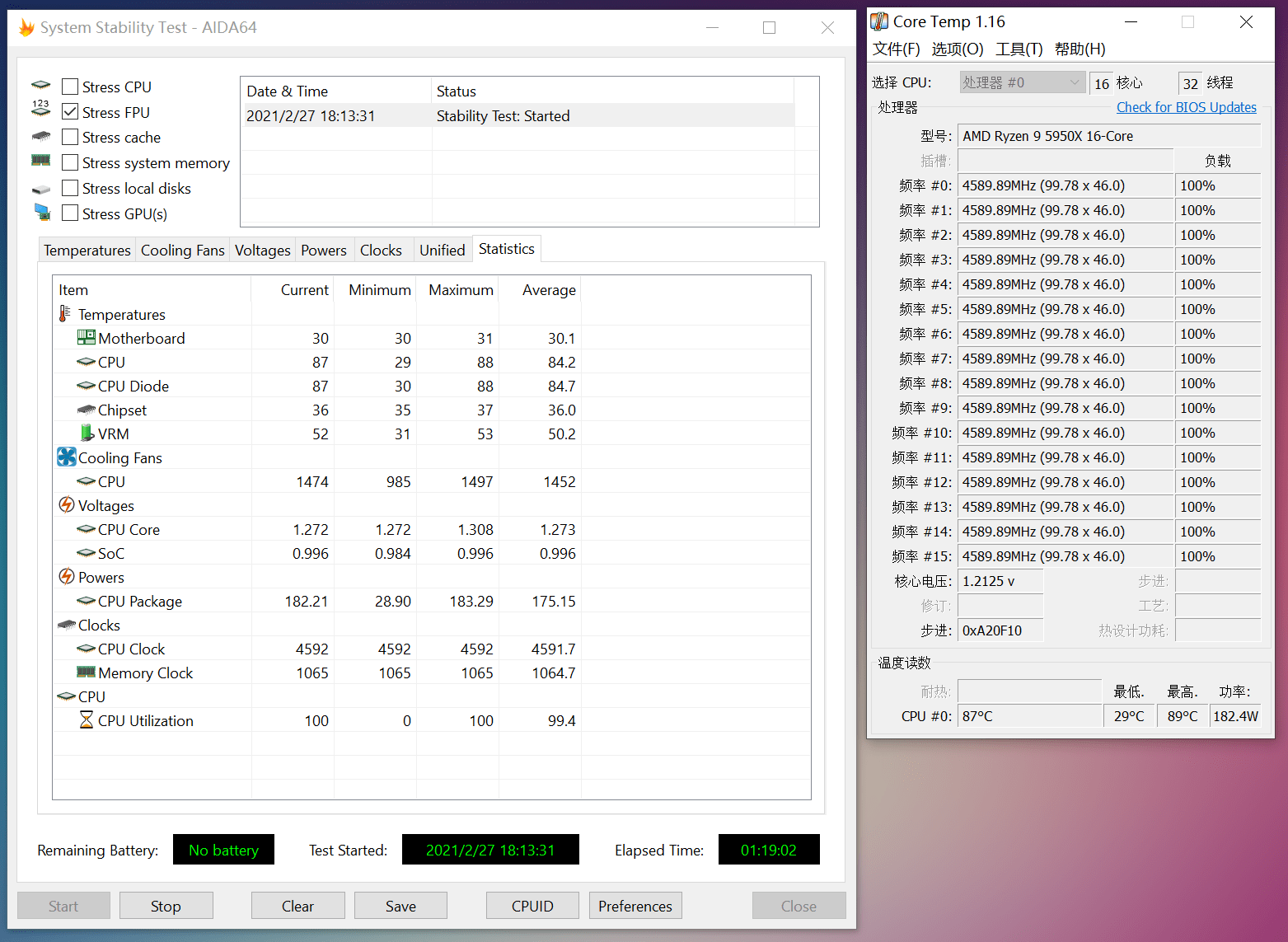
Task: Click the CPU chip icon beside Stress CPU
Action: [x=41, y=85]
